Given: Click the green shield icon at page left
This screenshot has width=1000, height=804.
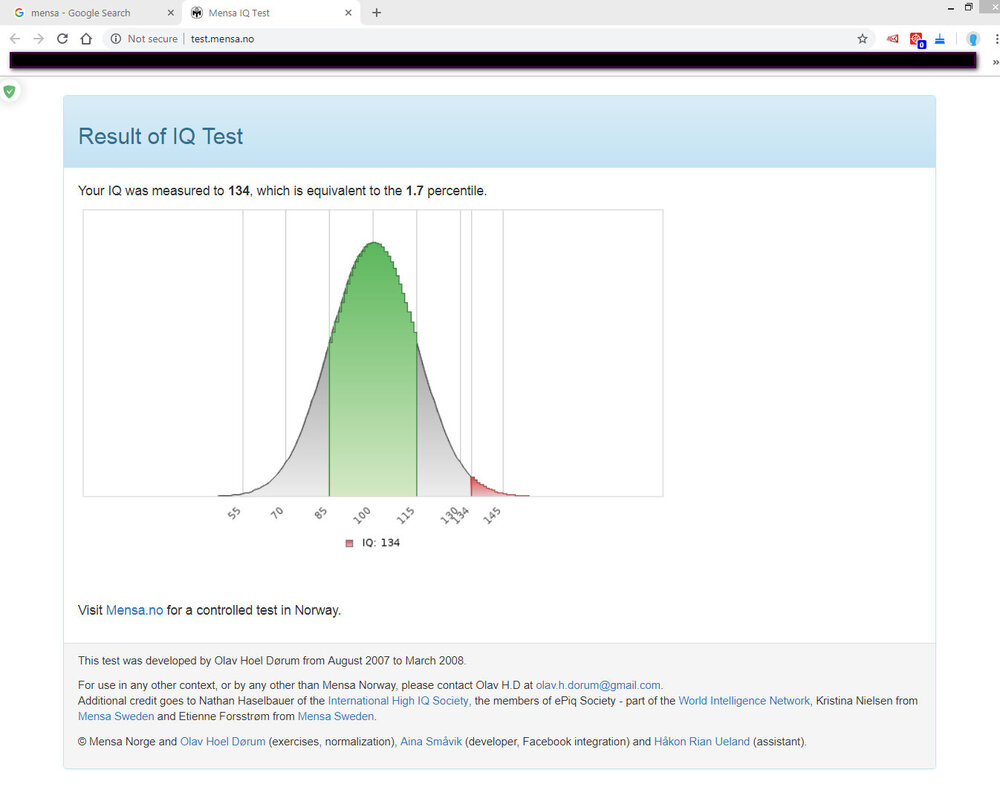Looking at the screenshot, I should (x=10, y=91).
